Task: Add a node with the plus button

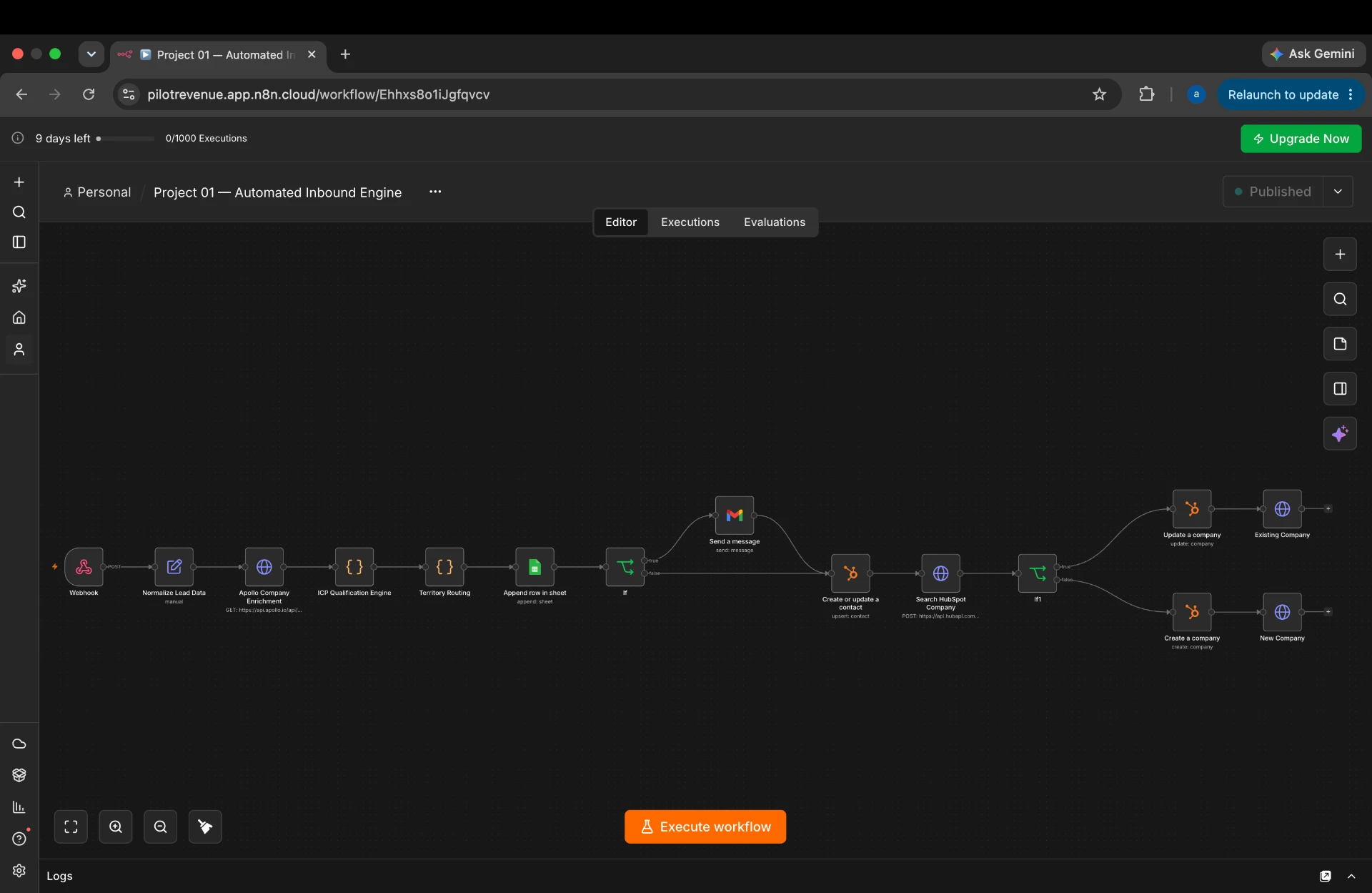Action: point(1340,255)
